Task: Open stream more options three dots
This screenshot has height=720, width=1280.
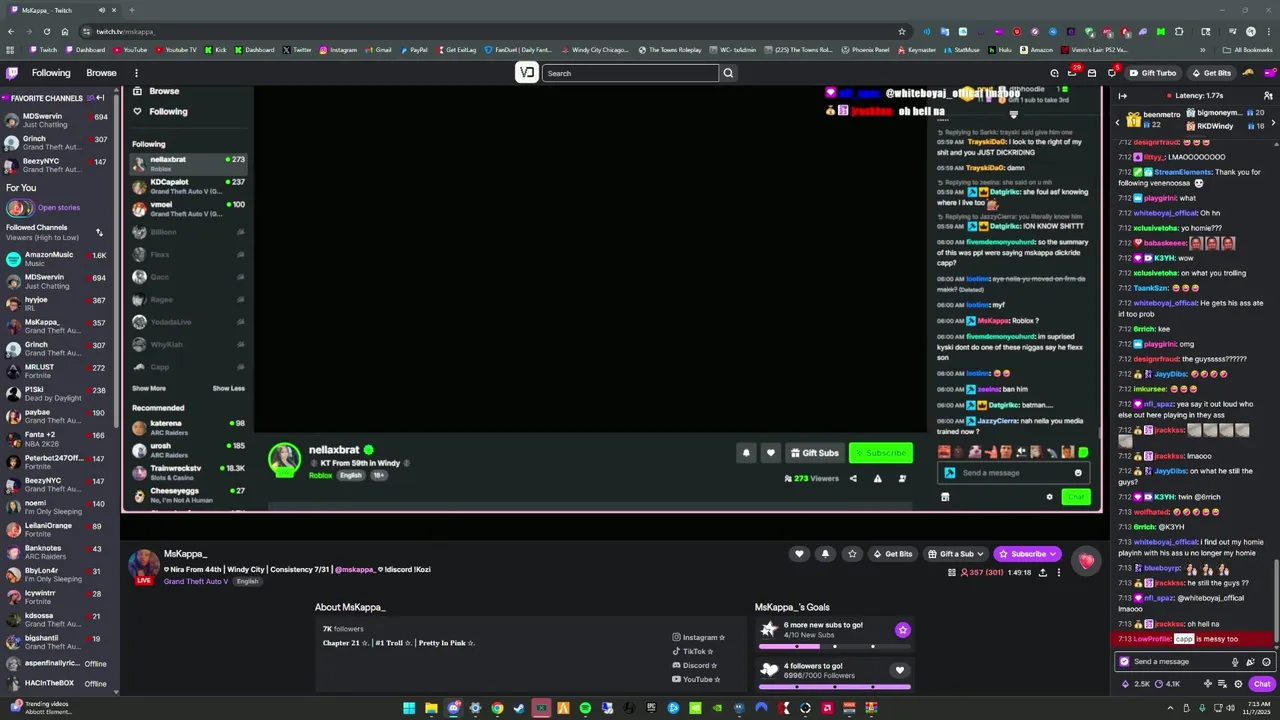Action: [x=1059, y=573]
